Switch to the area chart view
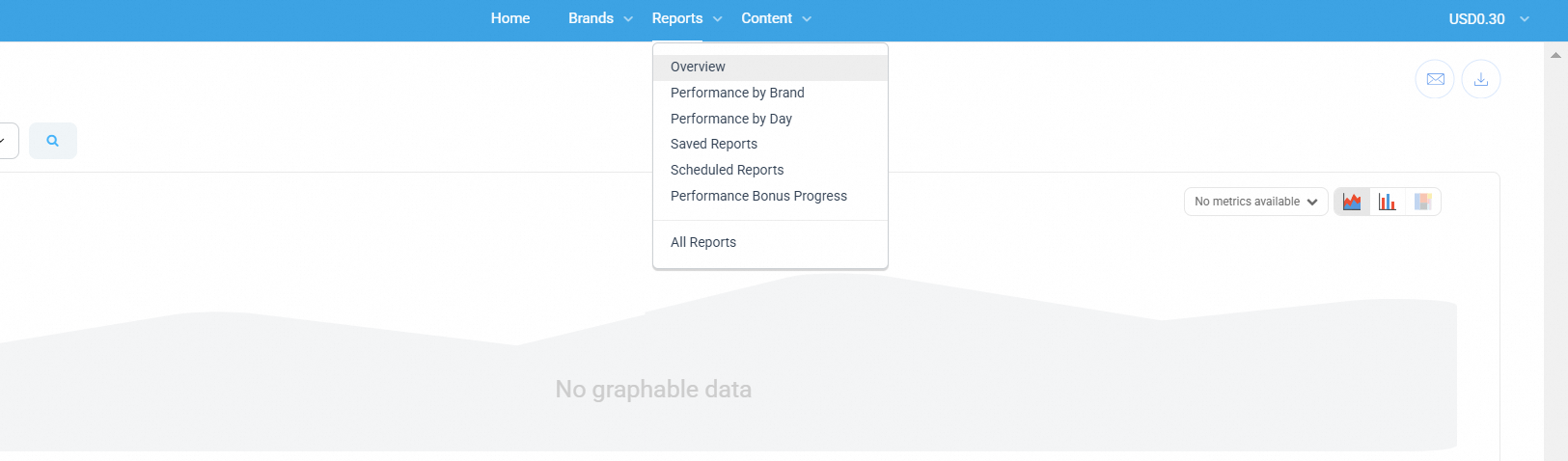 [1352, 202]
